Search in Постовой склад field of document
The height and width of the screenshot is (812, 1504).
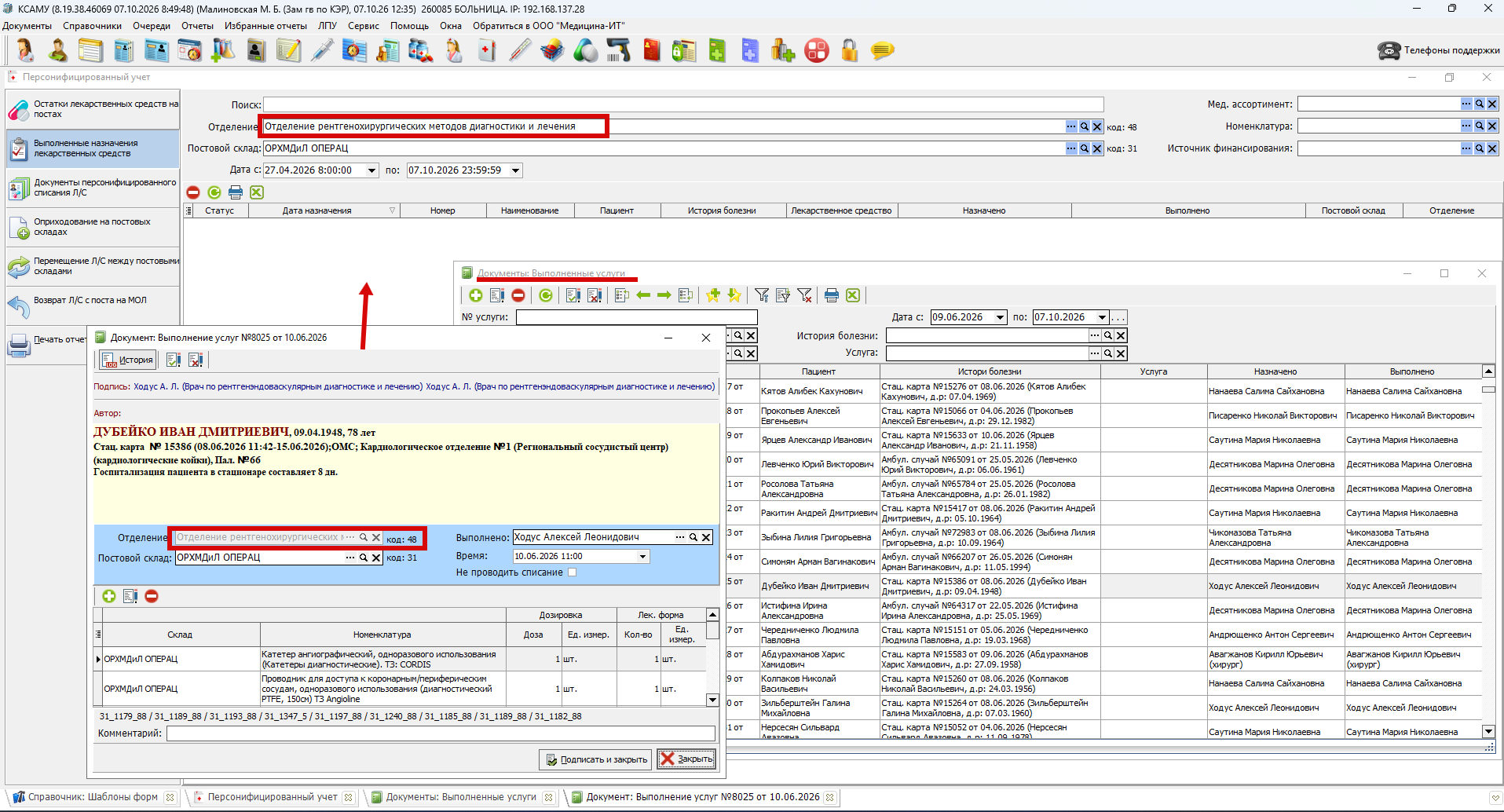coord(364,558)
